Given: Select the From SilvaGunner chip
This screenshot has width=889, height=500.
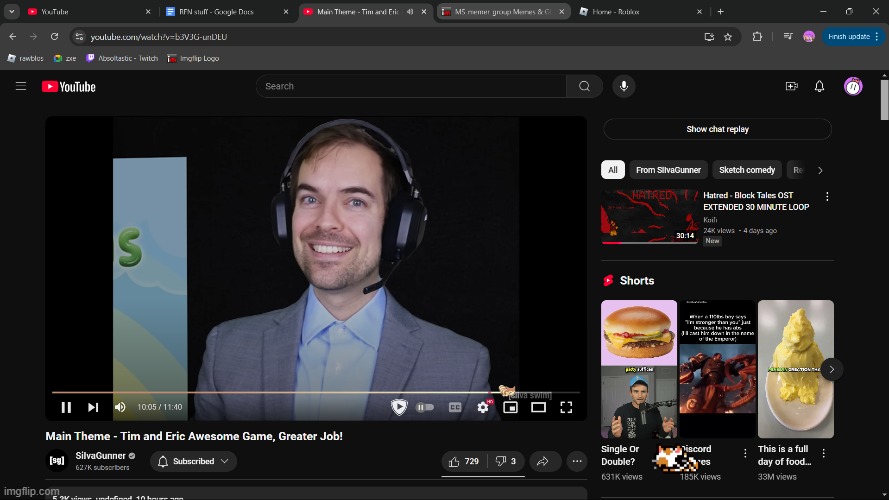Looking at the screenshot, I should (x=668, y=170).
